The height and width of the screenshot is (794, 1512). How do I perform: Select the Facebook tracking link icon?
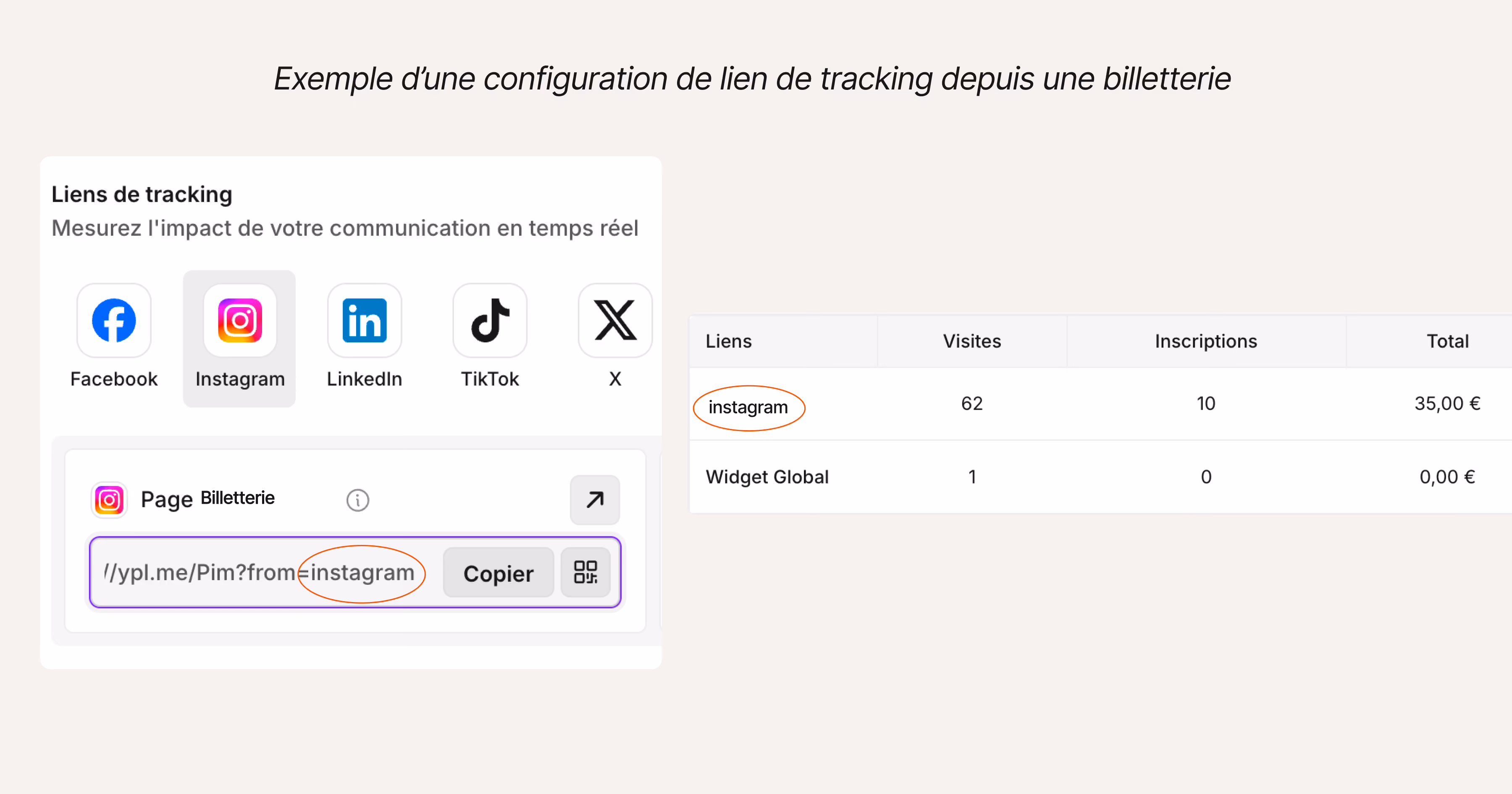114,321
